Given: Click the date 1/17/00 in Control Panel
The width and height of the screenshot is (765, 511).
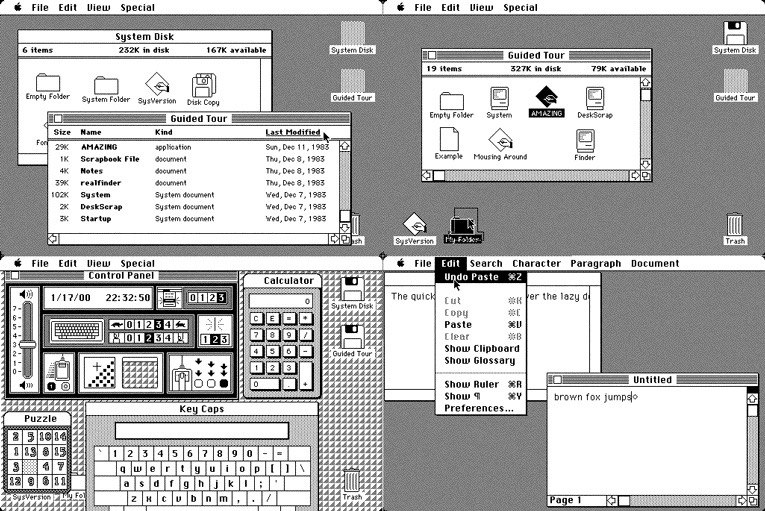Looking at the screenshot, I should pyautogui.click(x=70, y=298).
